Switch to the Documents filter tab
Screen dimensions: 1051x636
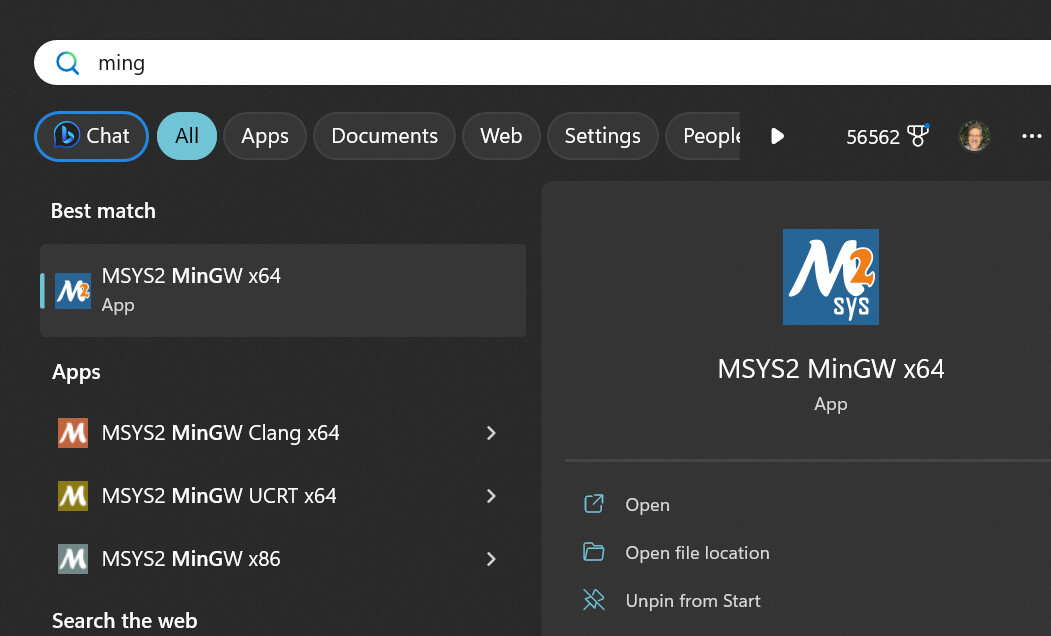pos(384,136)
